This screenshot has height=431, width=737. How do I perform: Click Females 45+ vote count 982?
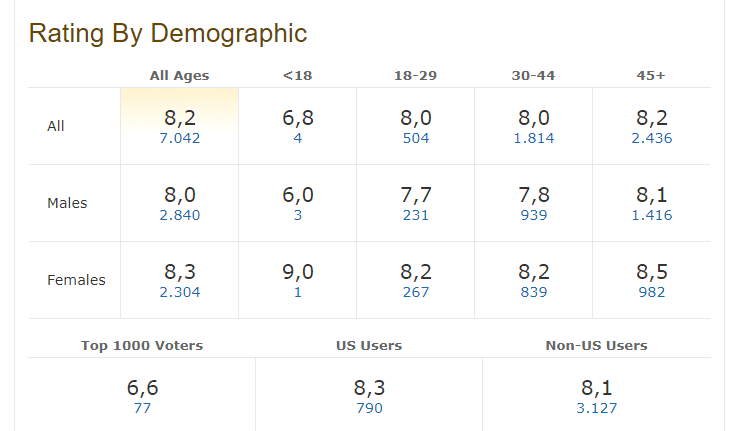pyautogui.click(x=652, y=293)
